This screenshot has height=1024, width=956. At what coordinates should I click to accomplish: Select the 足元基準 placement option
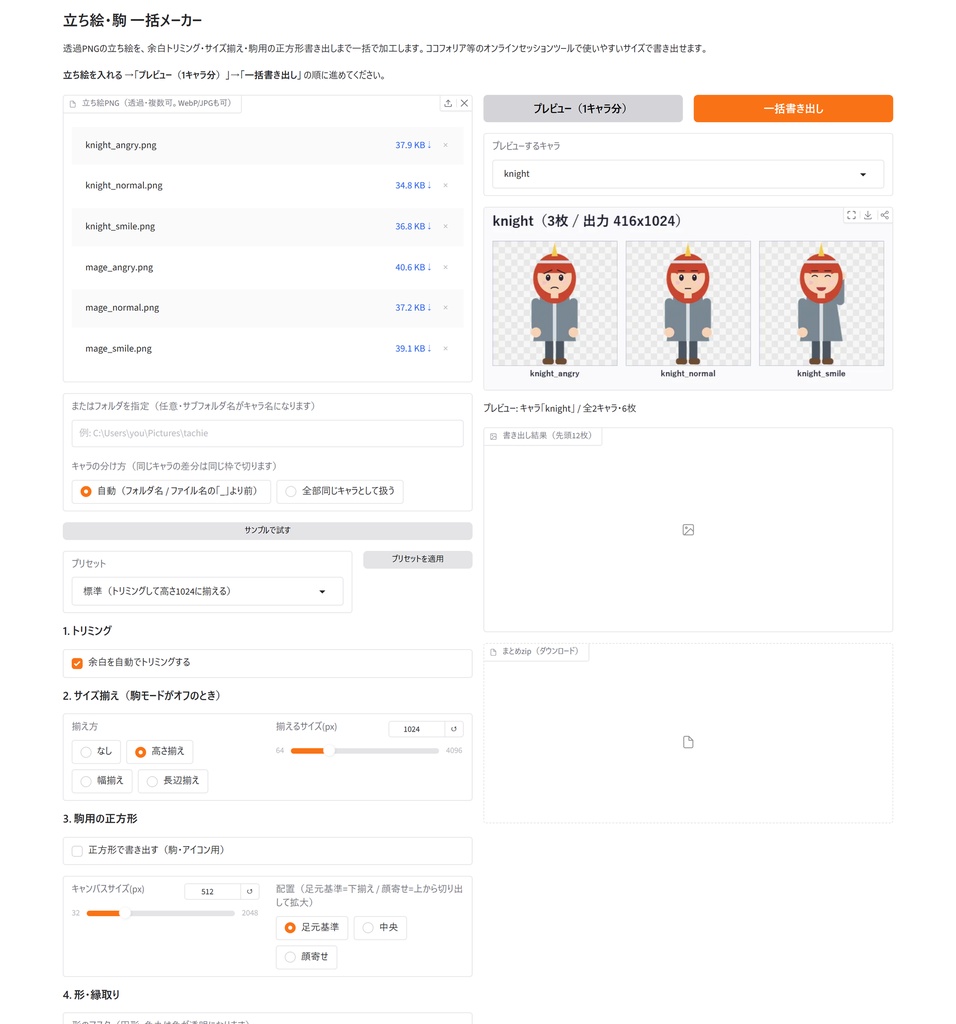click(311, 928)
